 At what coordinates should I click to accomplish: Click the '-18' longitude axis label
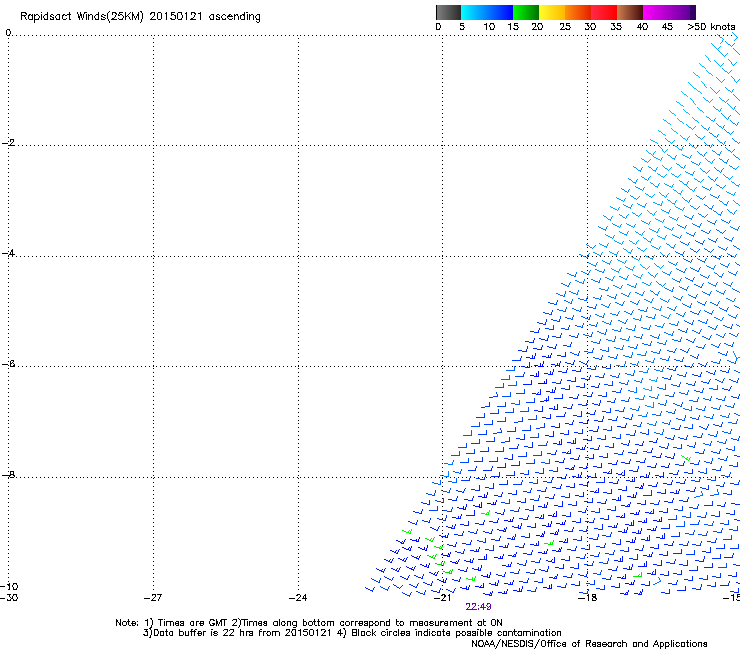click(x=587, y=598)
